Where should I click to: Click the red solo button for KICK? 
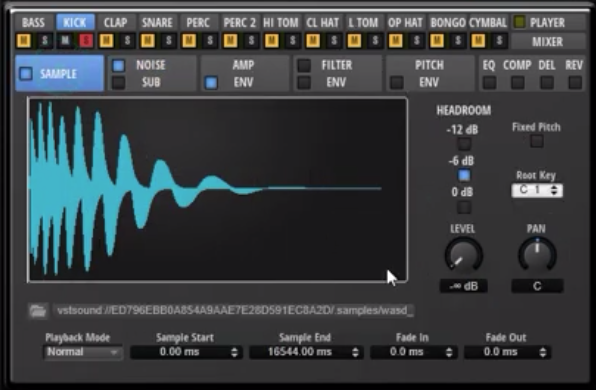coord(86,40)
